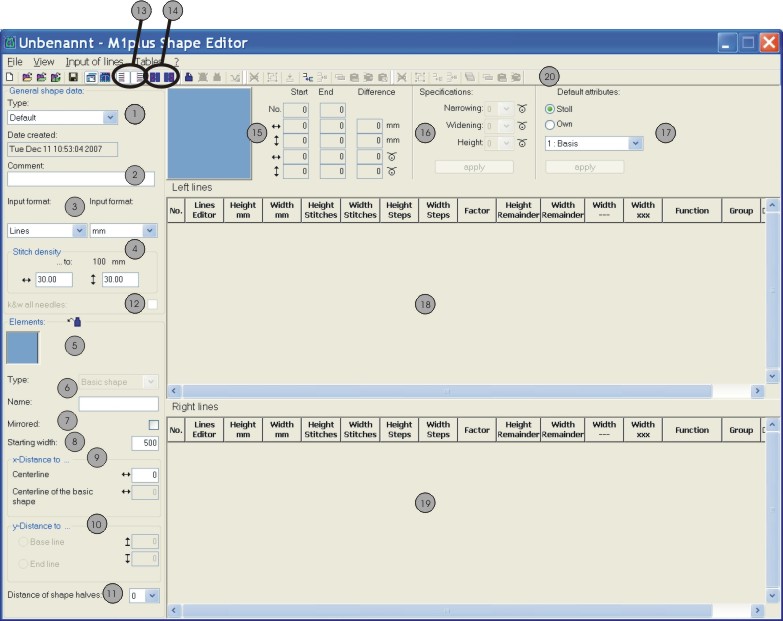
Task: Click the New document toolbar icon
Action: 10,77
